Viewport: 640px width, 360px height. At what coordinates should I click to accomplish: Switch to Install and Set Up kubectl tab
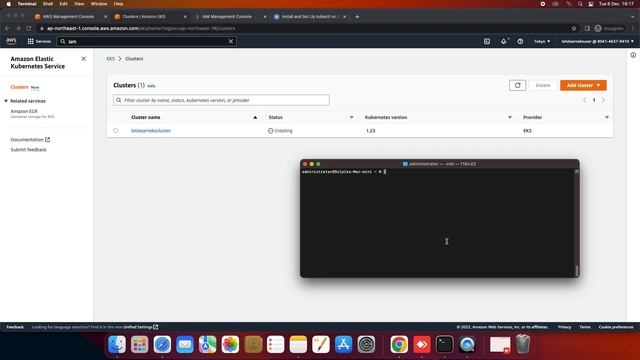point(310,17)
